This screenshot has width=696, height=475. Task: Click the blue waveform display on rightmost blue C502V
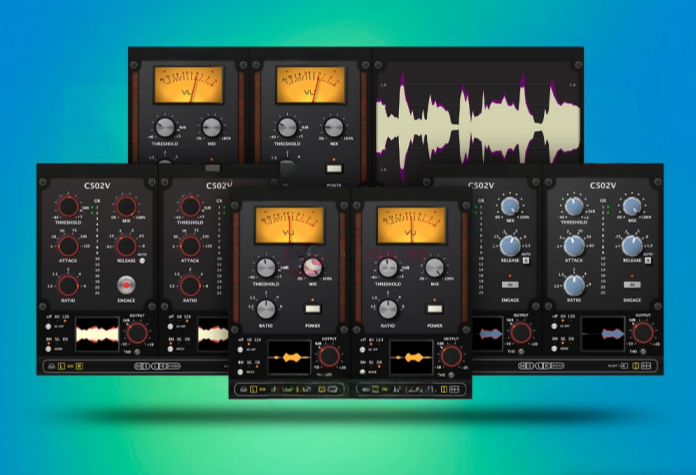603,333
